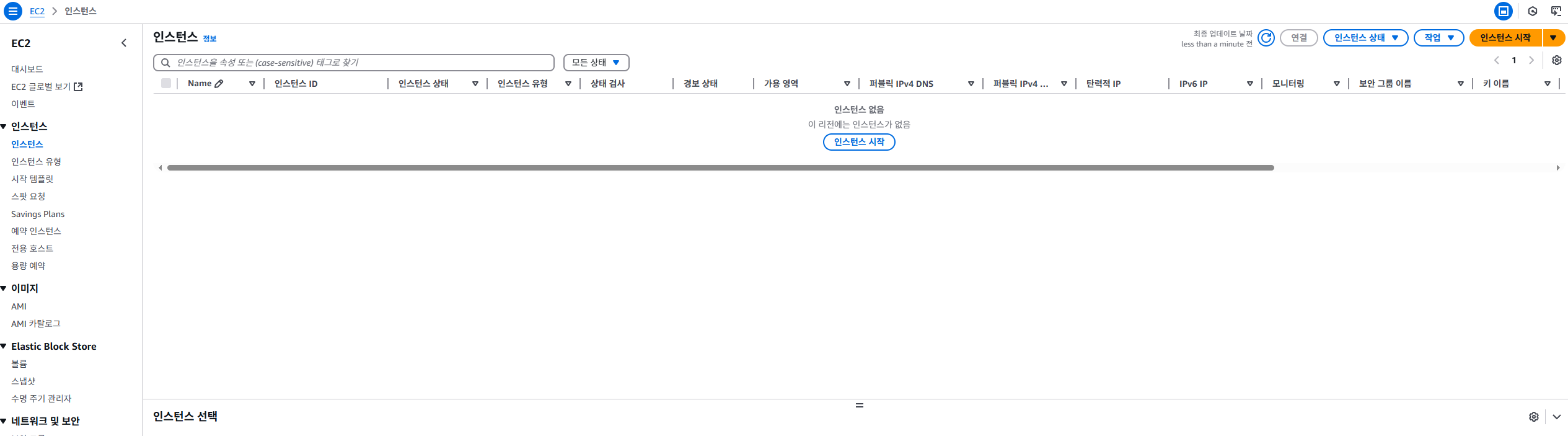Sort by Name column arrow
The width and height of the screenshot is (1568, 436).
tap(252, 84)
